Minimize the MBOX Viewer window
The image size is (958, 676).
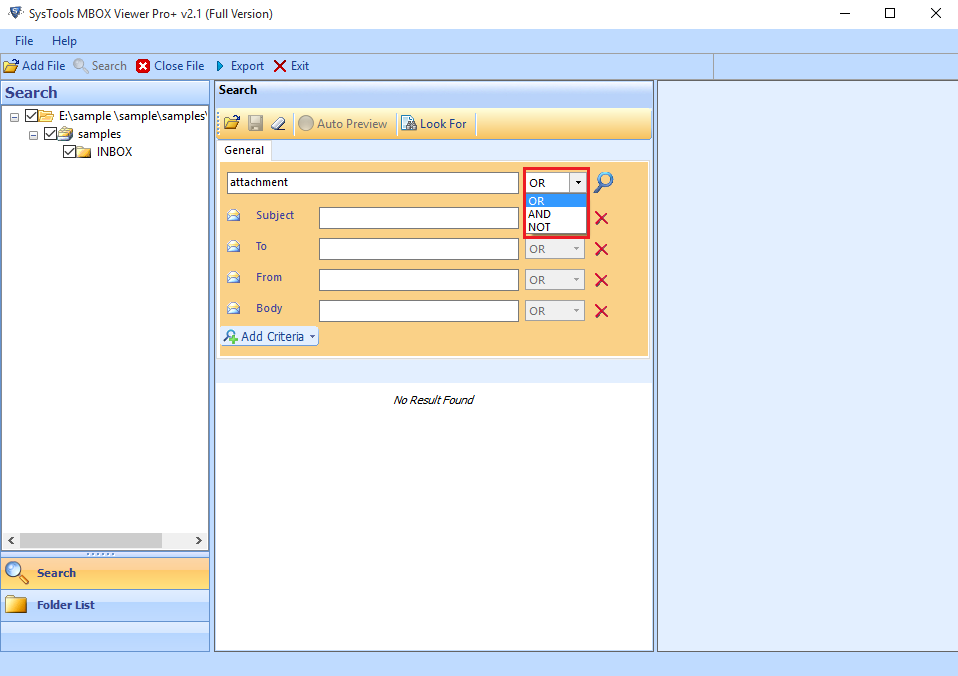pyautogui.click(x=845, y=13)
